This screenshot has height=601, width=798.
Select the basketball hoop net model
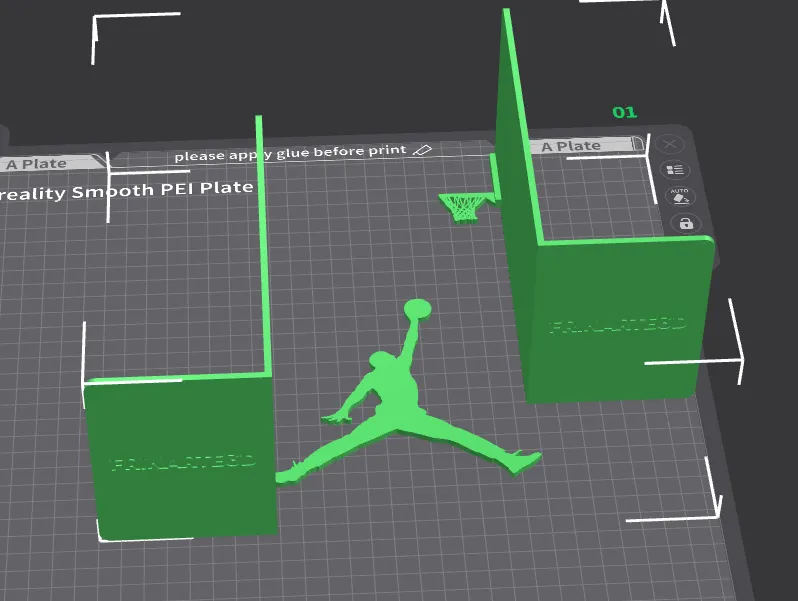pos(464,207)
